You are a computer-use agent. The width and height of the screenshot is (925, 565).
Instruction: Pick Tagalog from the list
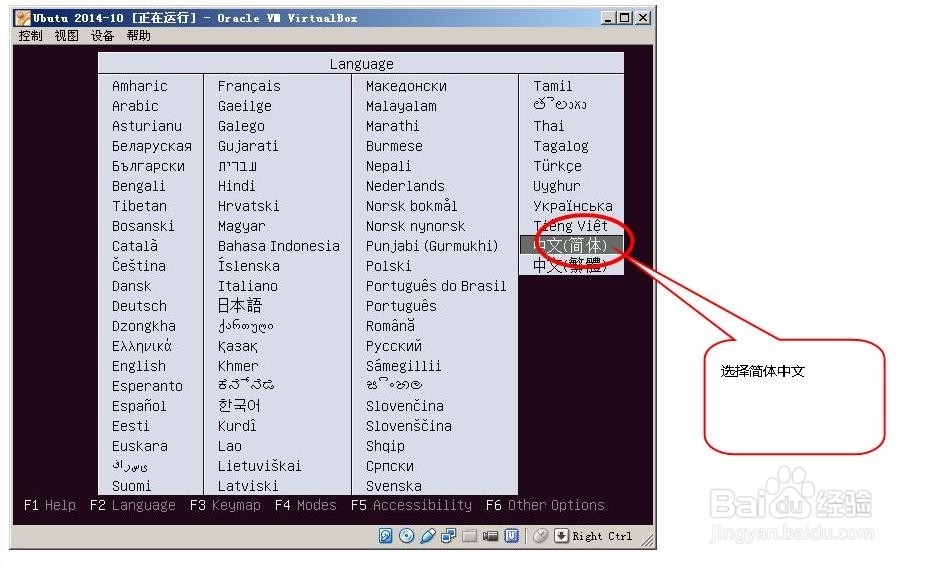click(x=561, y=146)
